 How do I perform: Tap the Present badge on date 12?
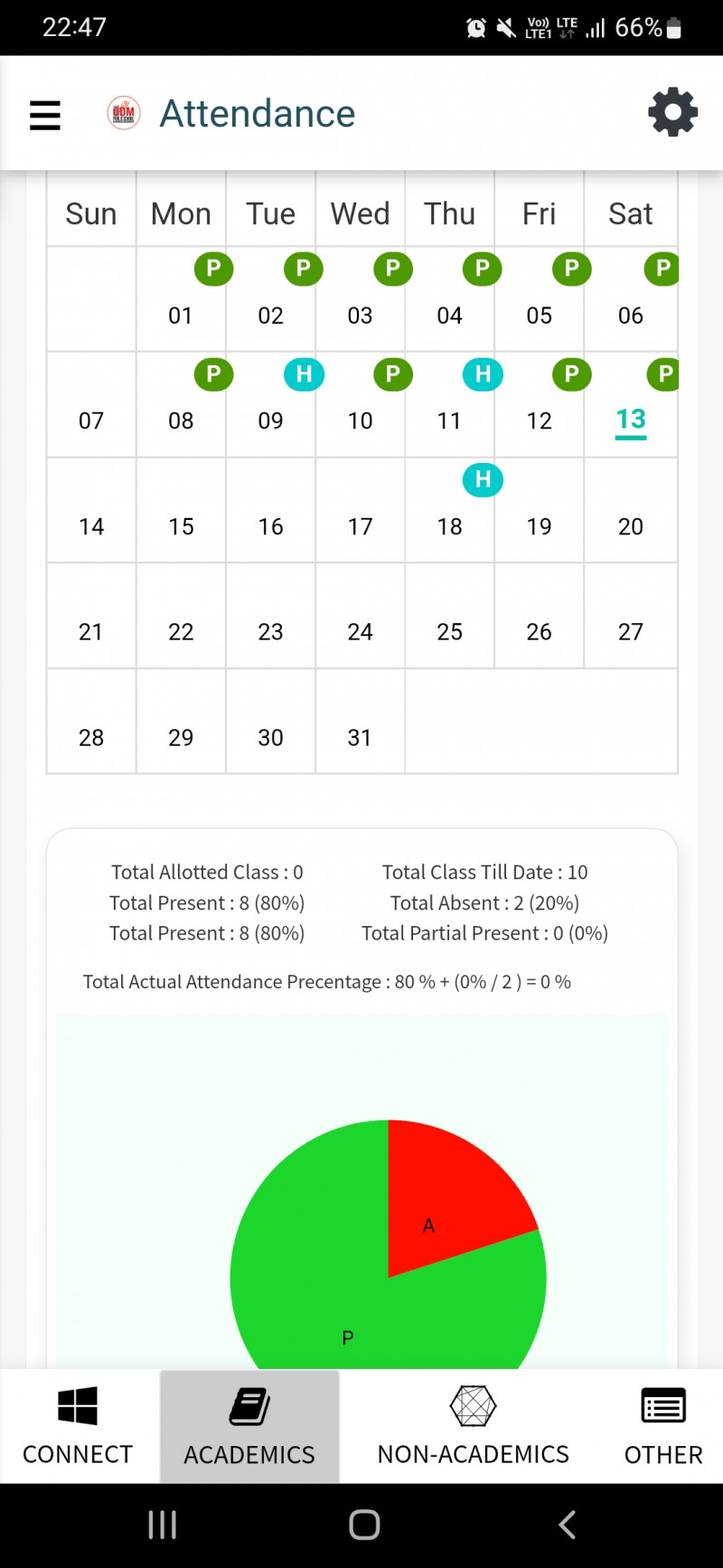[571, 373]
